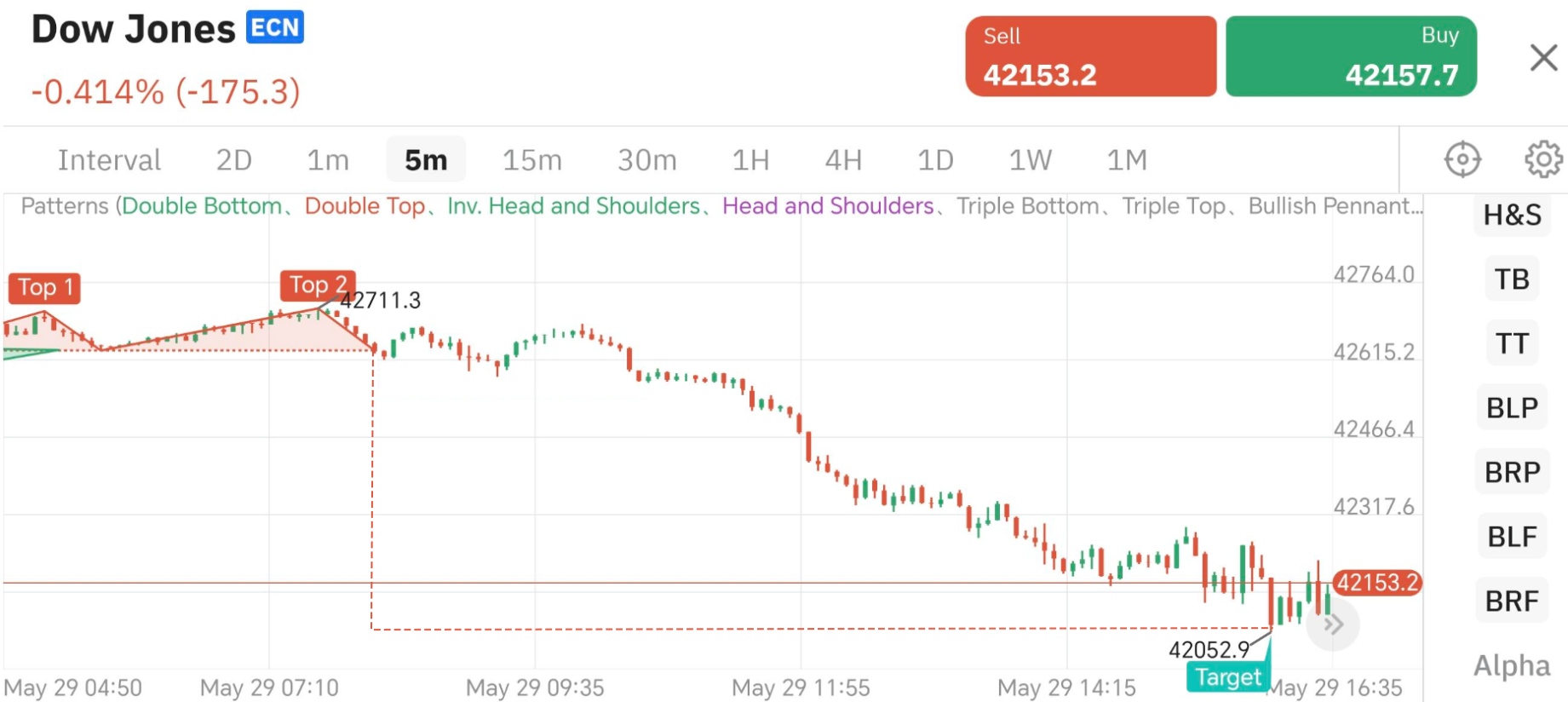Switch to the 15m interval
Viewport: 1568px width, 702px height.
click(x=531, y=160)
